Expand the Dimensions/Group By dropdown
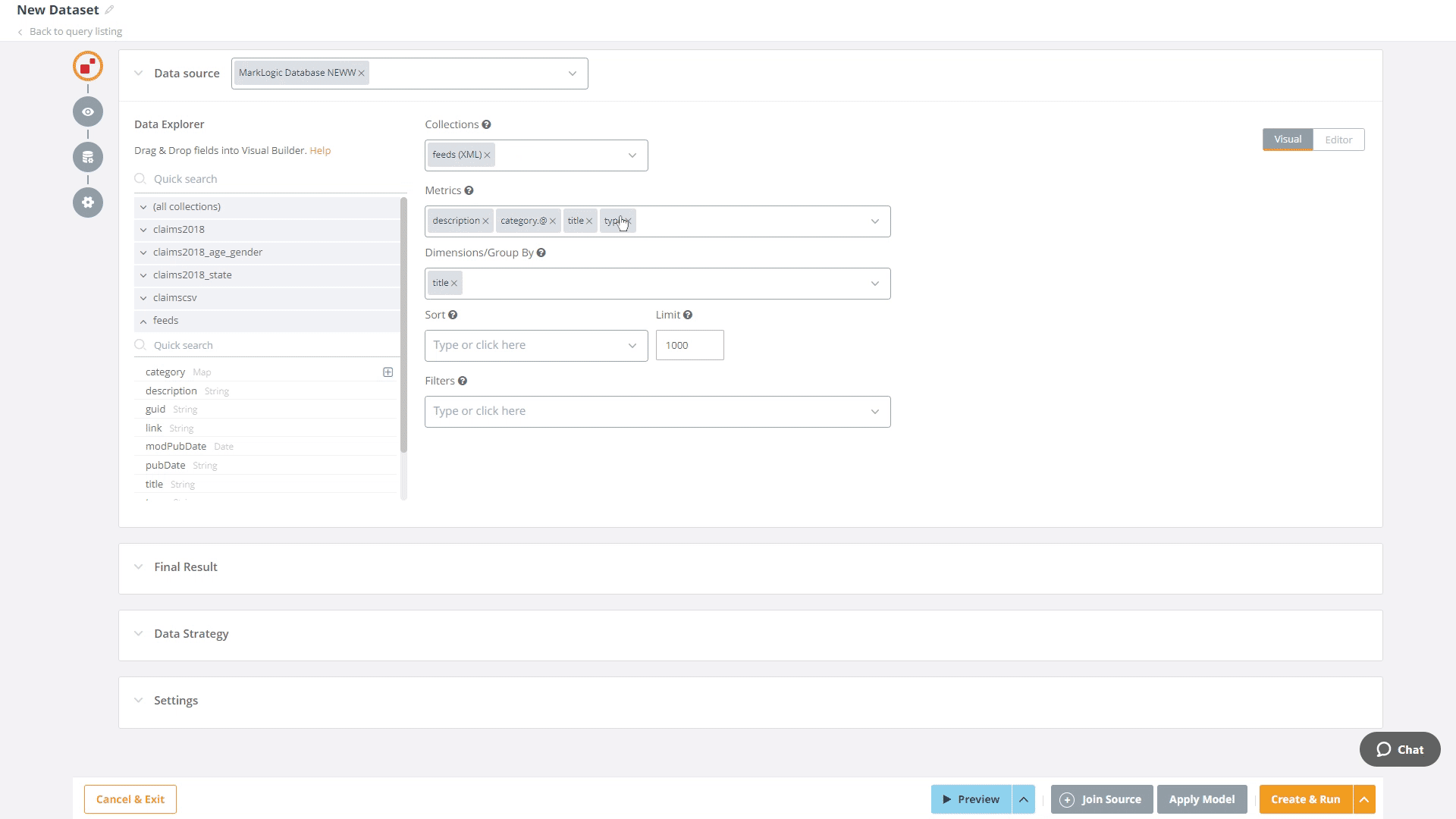 877,283
